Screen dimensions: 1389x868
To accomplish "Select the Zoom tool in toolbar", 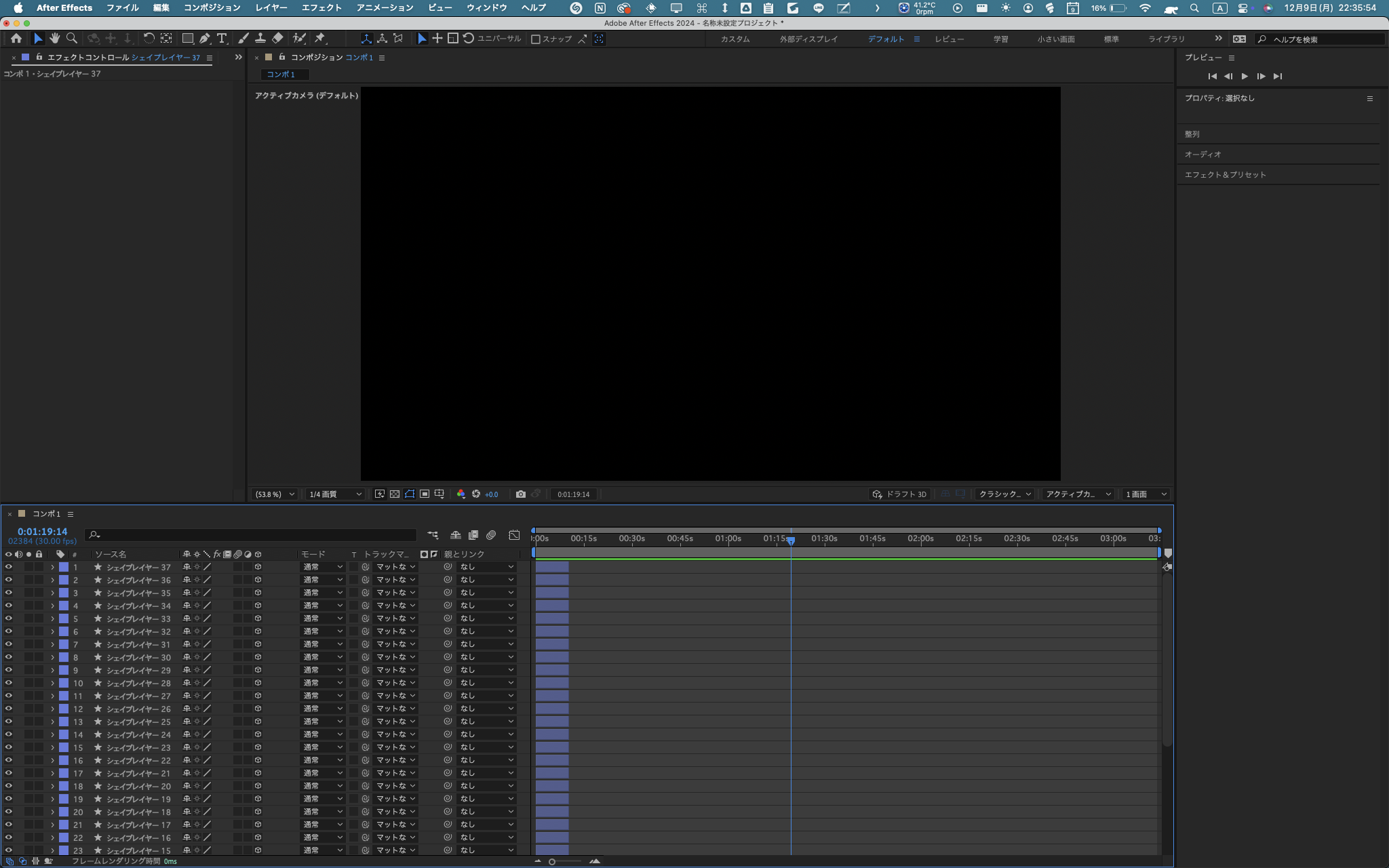I will pos(71,39).
